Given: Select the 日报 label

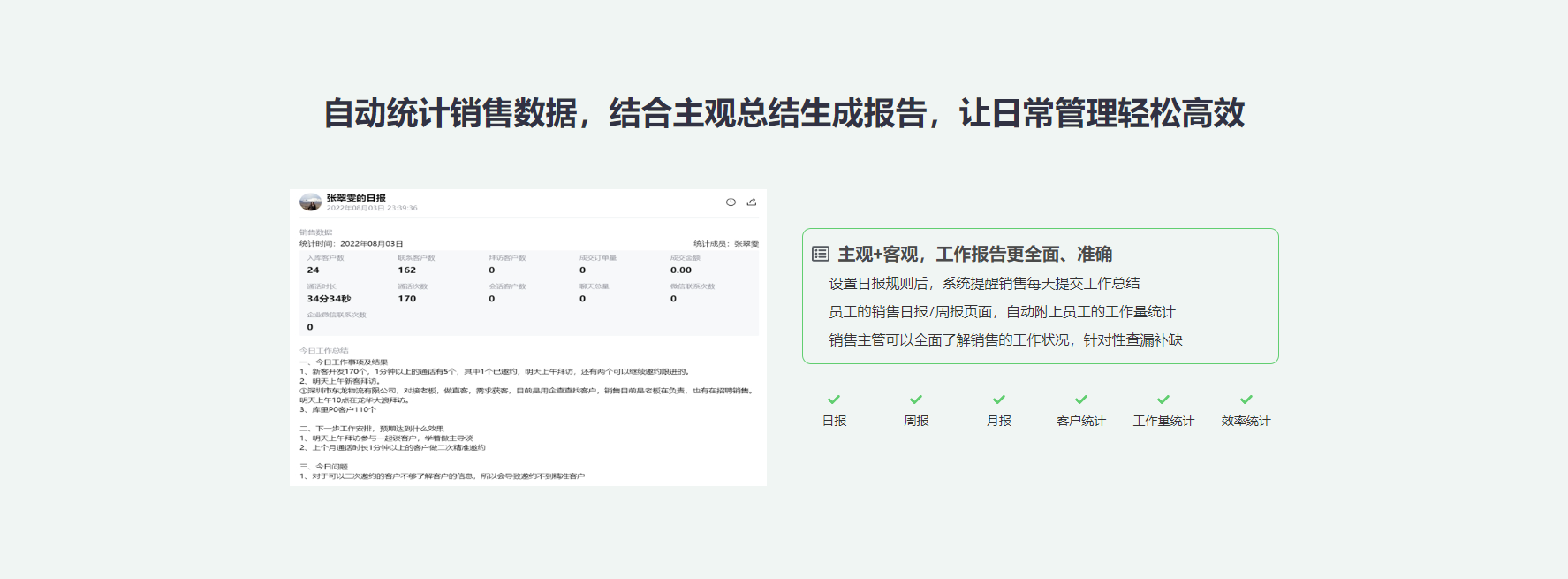Looking at the screenshot, I should (x=834, y=422).
